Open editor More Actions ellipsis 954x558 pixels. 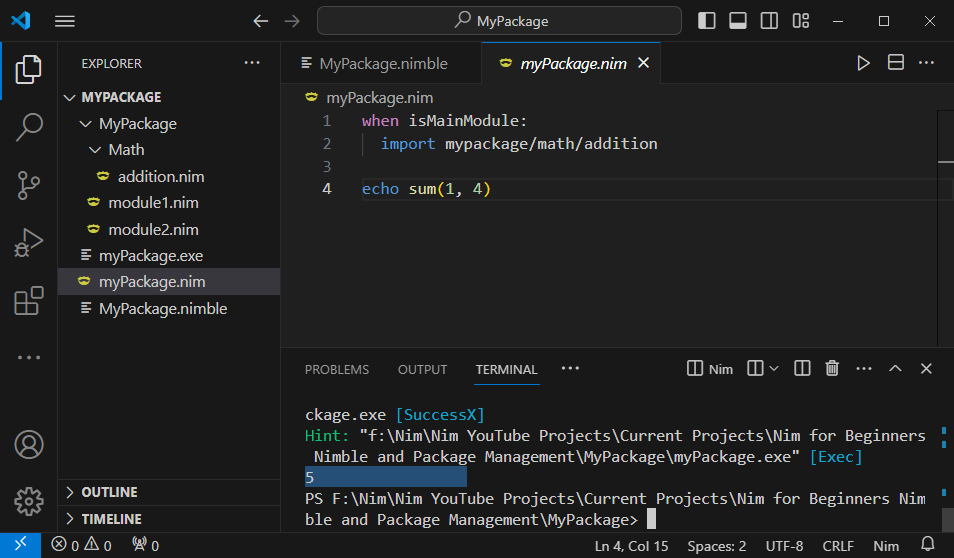coord(926,63)
